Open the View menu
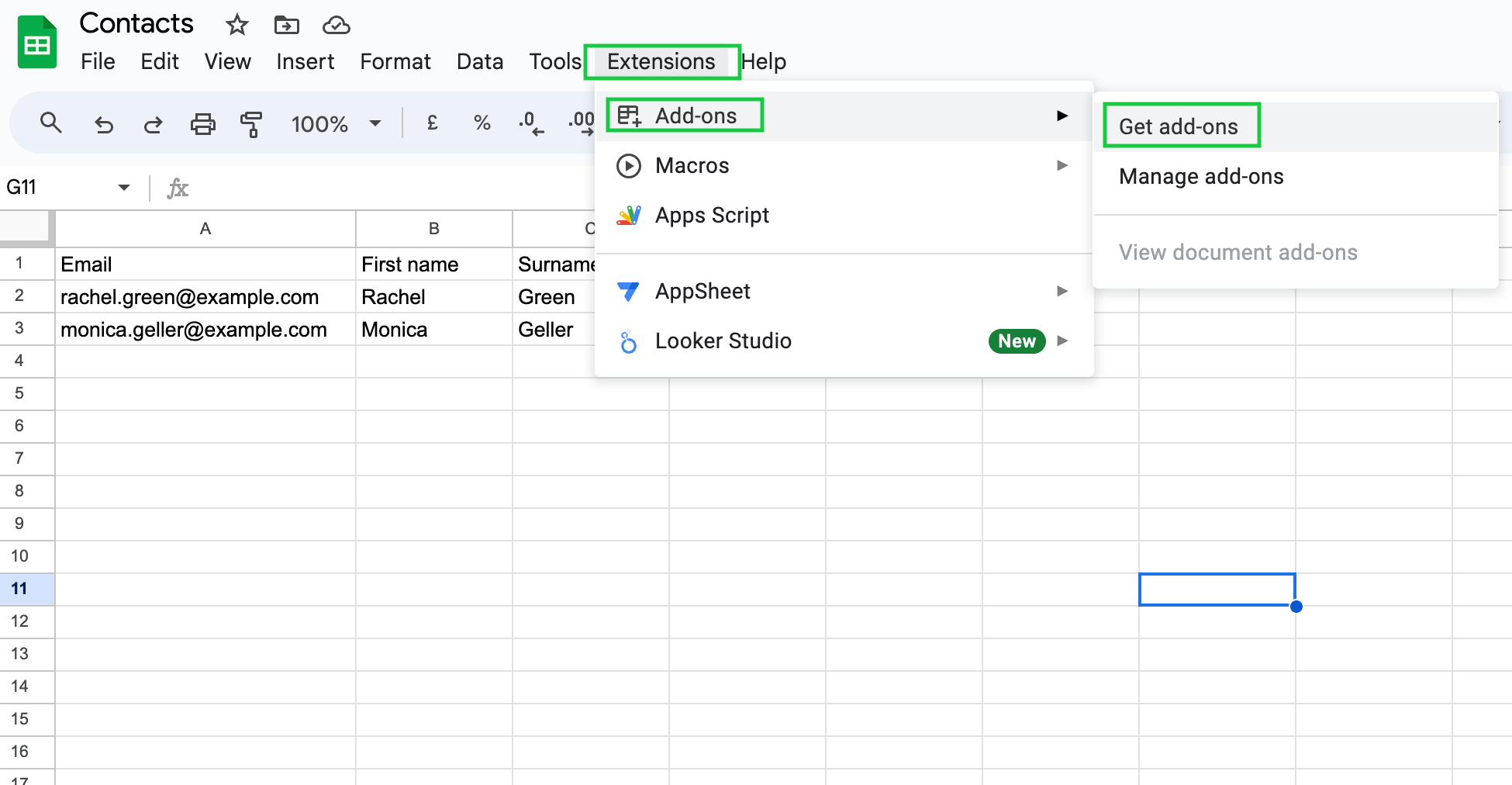 click(227, 61)
